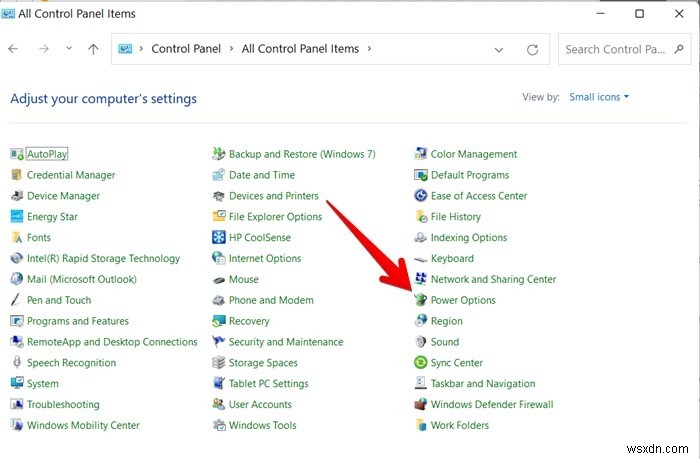This screenshot has width=700, height=459.
Task: Click the Power Options battery icon
Action: click(421, 300)
